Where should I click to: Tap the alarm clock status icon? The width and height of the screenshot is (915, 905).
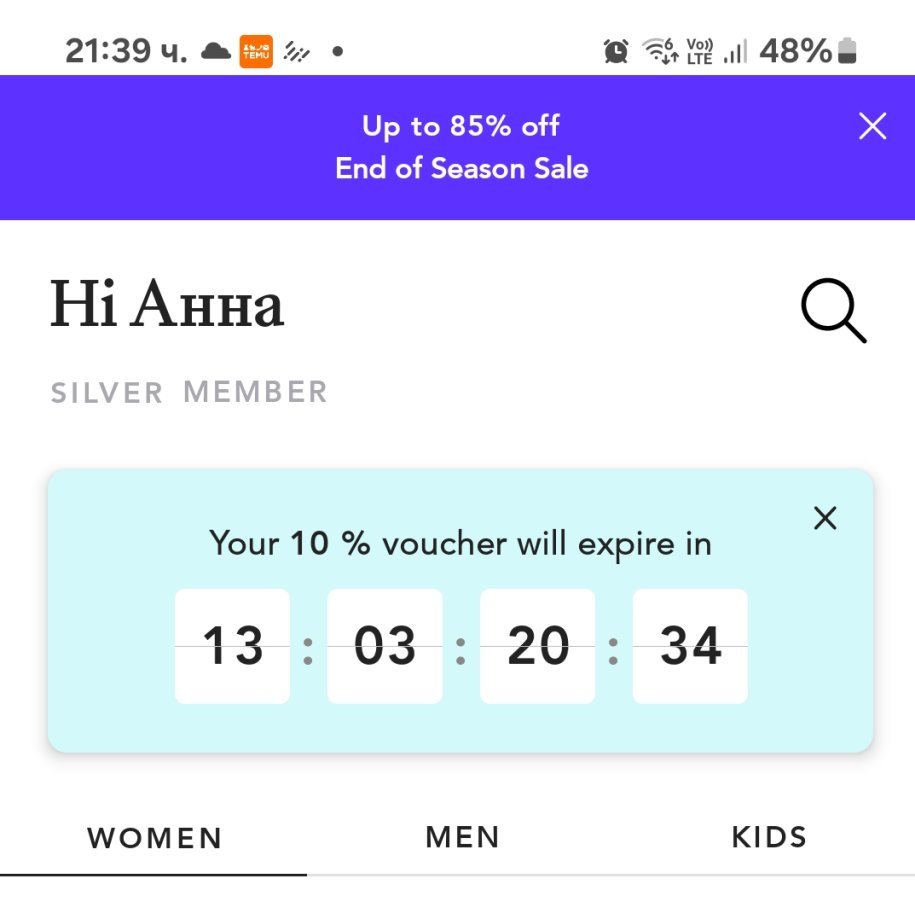click(x=616, y=51)
